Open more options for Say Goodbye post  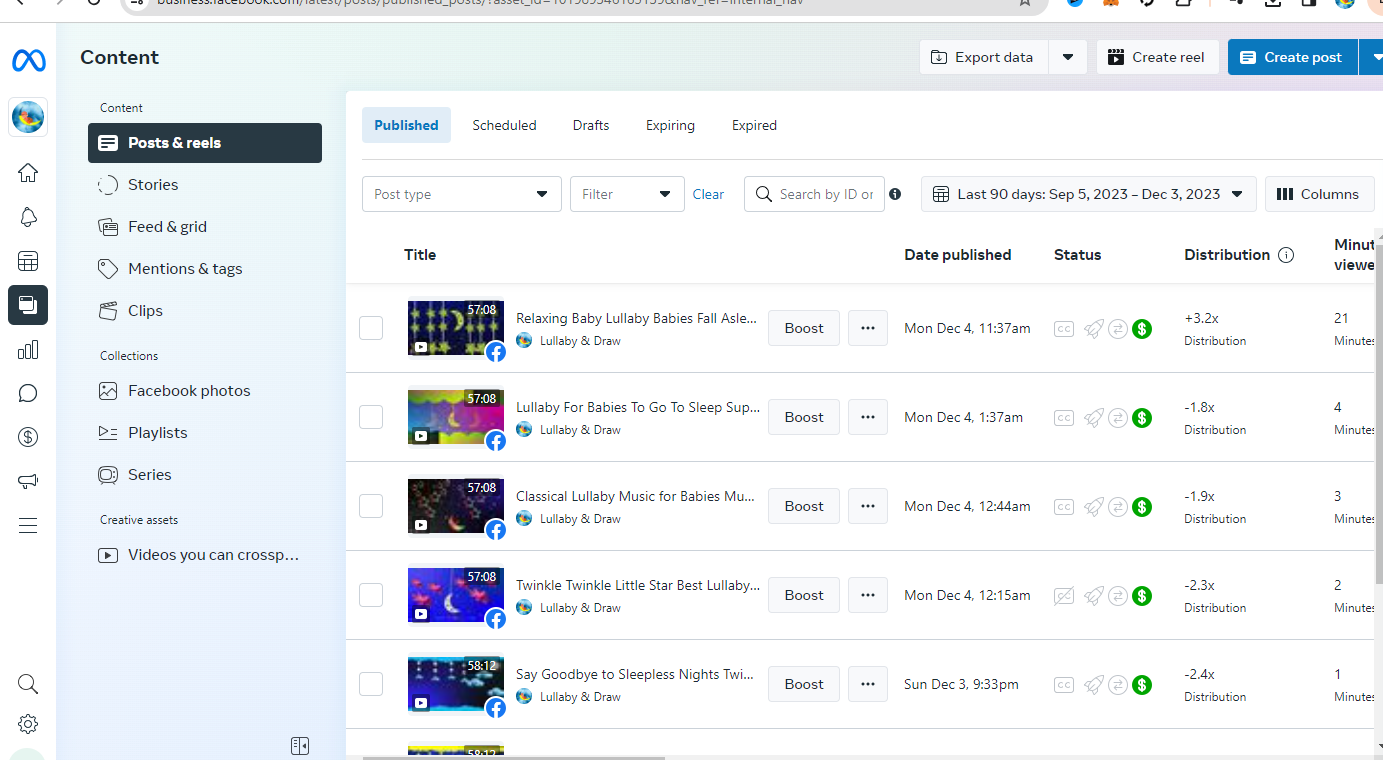(868, 684)
